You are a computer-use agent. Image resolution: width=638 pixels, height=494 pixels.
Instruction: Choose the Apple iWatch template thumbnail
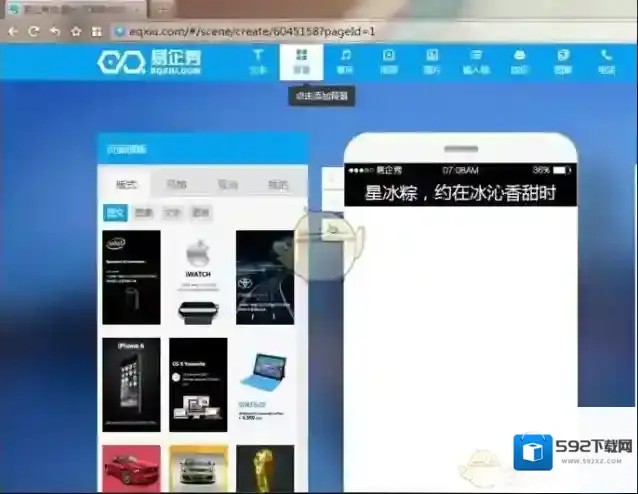pyautogui.click(x=197, y=277)
